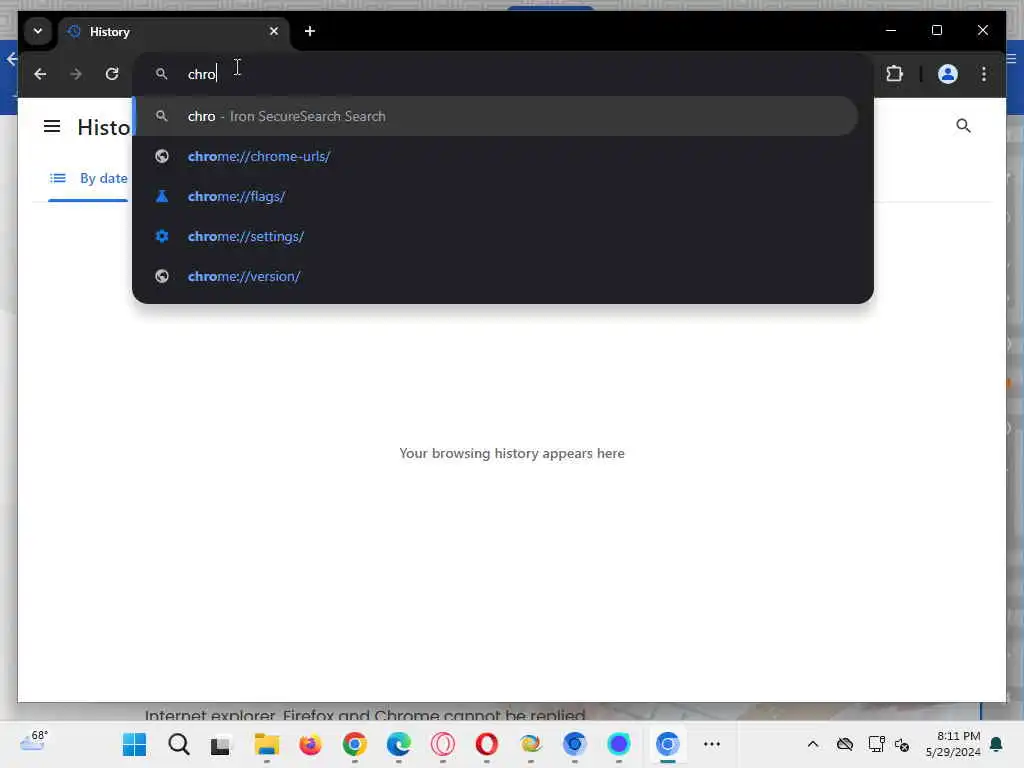Screen dimensions: 1024x768
Task: Launch the purple circle browser on the taskbar
Action: (618, 744)
